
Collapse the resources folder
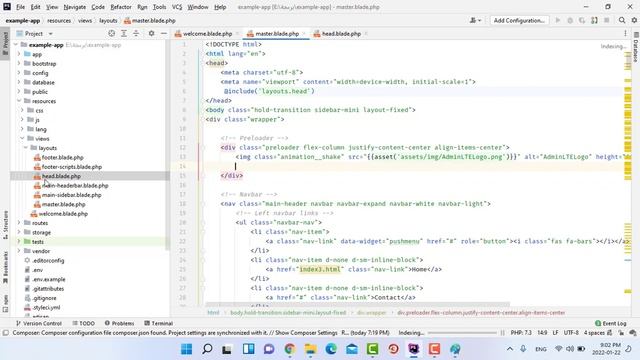pyautogui.click(x=19, y=101)
